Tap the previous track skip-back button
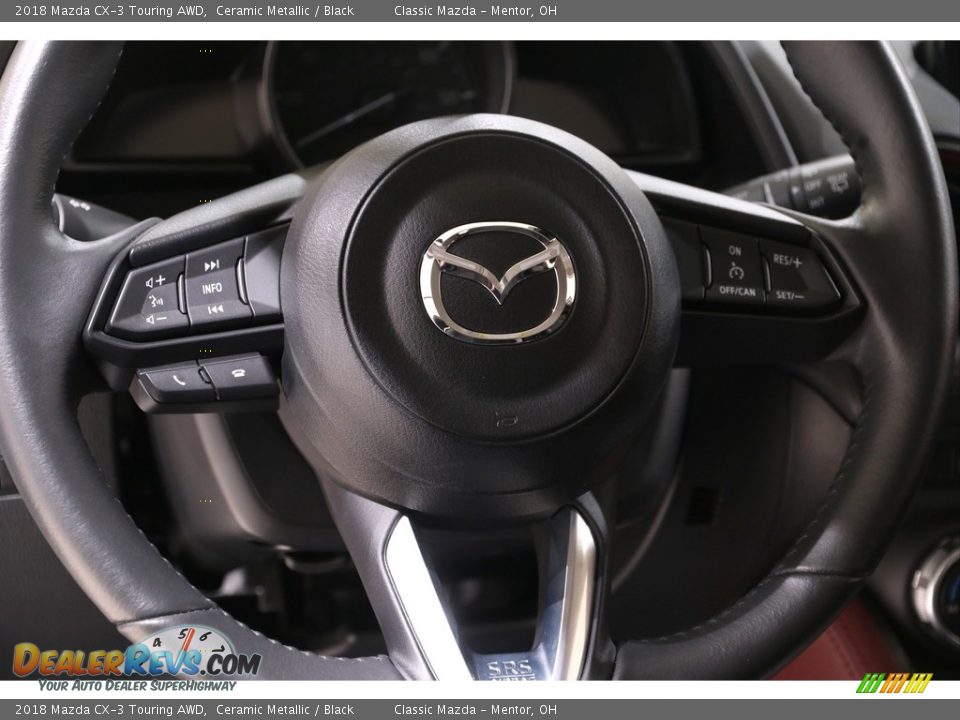 click(x=216, y=310)
